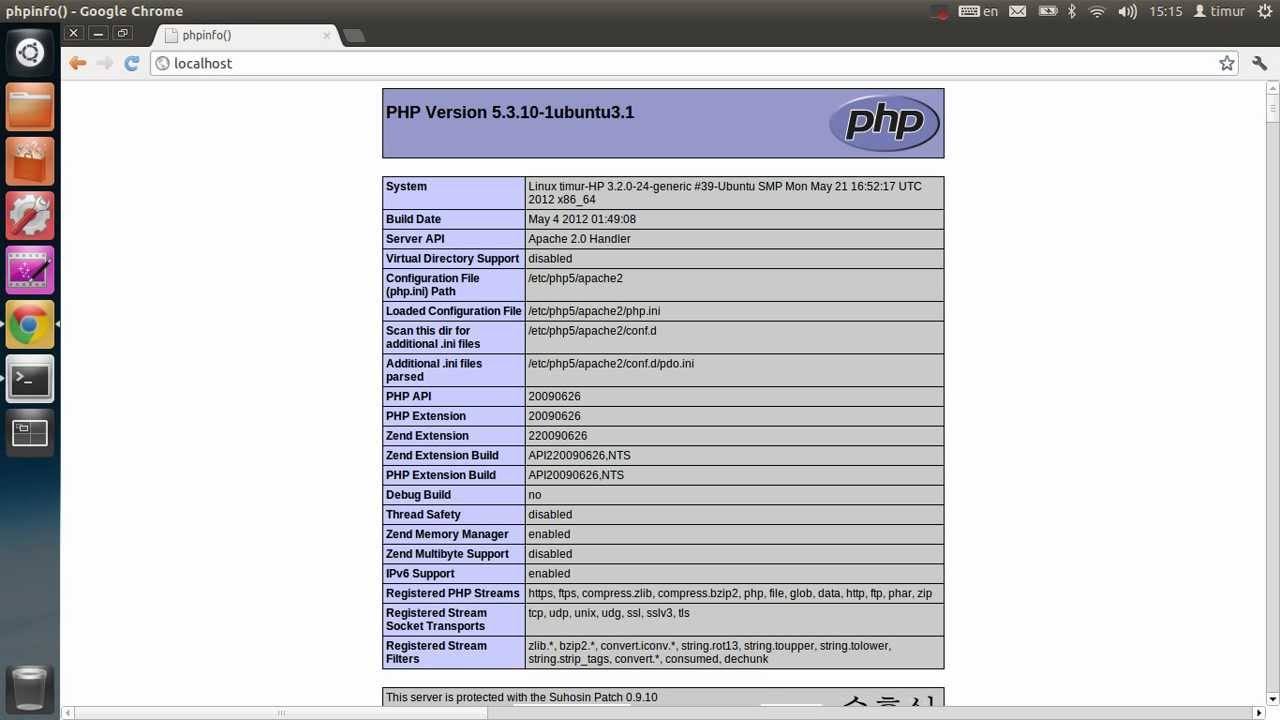
Task: Click the Thread Safety label
Action: tap(423, 515)
